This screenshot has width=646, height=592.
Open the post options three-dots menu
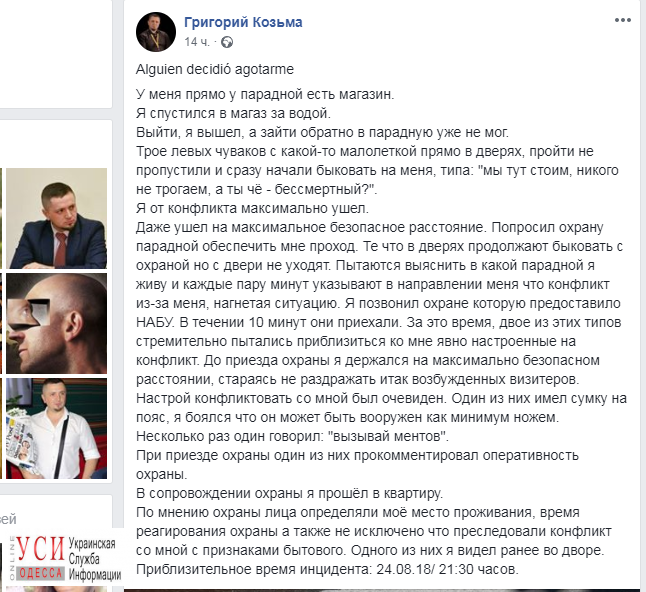(623, 20)
